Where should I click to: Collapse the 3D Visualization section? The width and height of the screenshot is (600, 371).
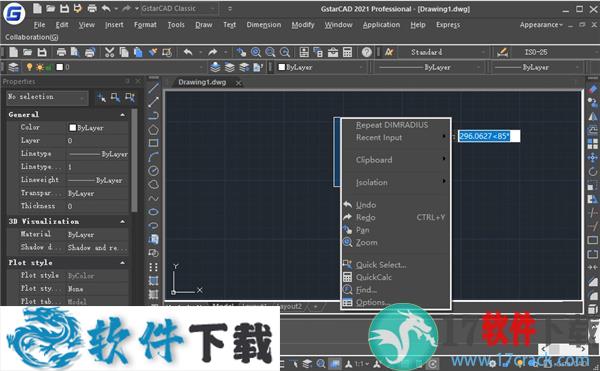point(122,221)
